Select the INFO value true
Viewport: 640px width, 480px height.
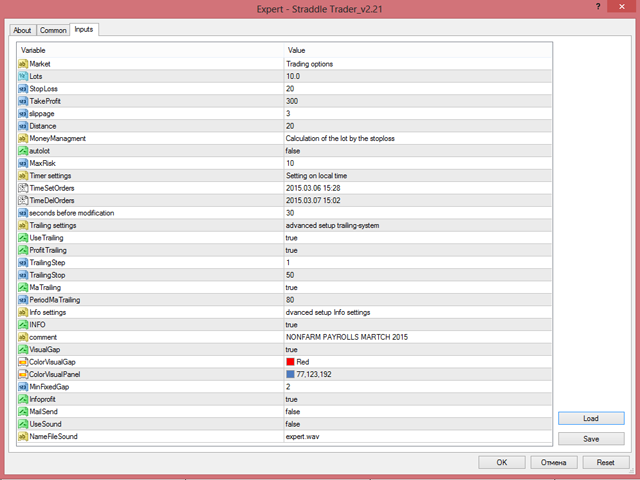(x=291, y=325)
